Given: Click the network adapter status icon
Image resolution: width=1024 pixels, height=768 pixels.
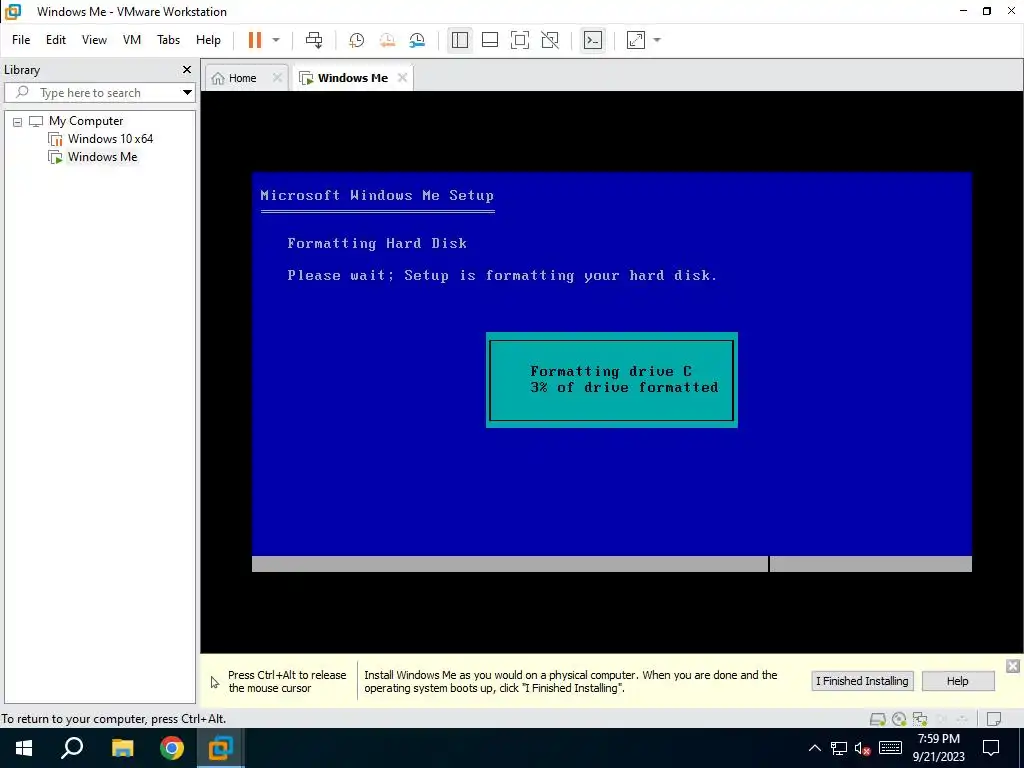Looking at the screenshot, I should tap(920, 719).
